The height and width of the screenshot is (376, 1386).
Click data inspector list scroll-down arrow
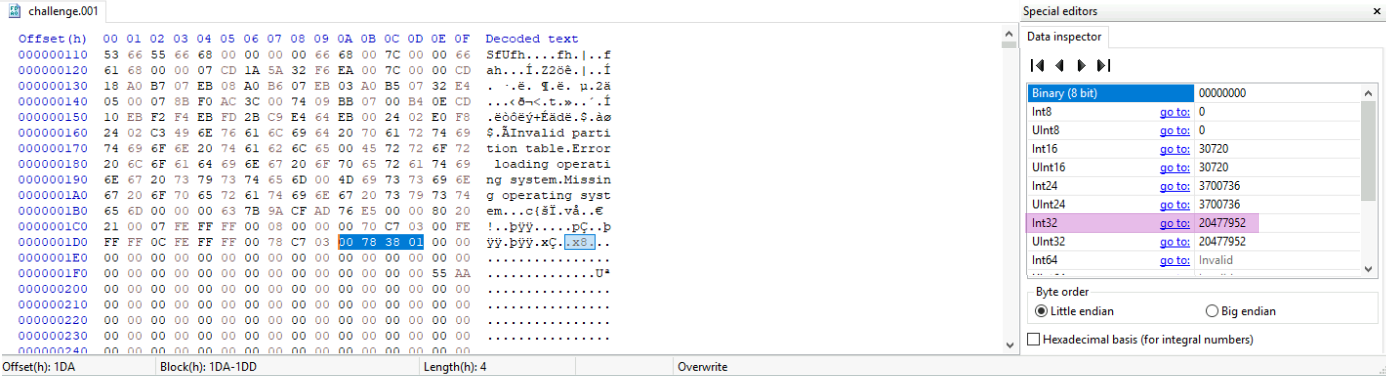coord(1368,268)
